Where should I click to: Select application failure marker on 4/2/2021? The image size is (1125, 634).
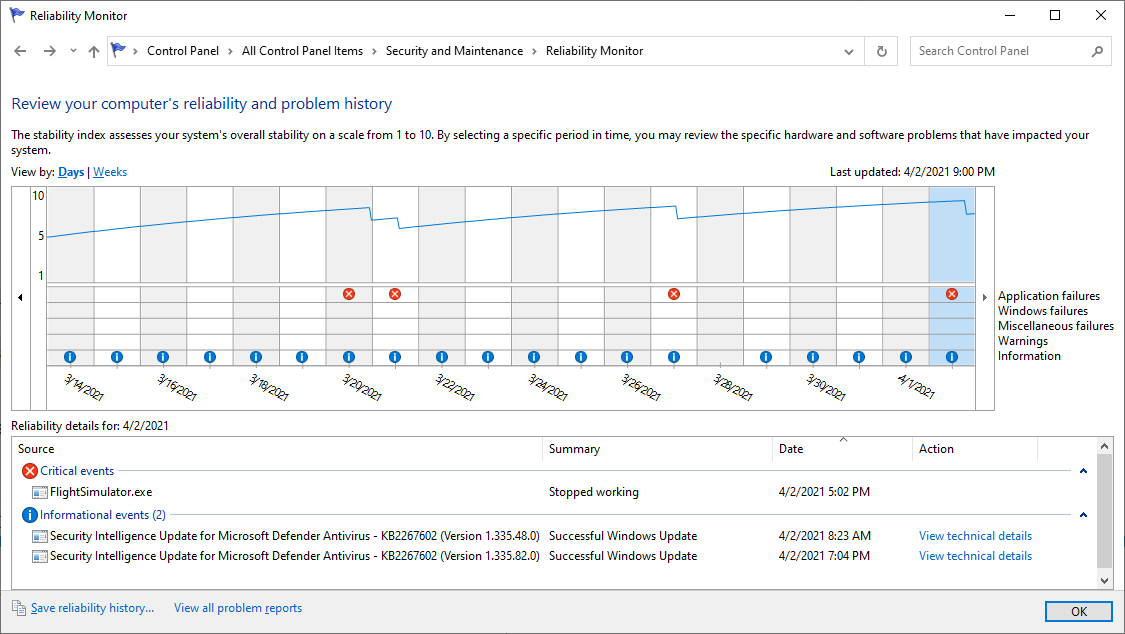(952, 294)
